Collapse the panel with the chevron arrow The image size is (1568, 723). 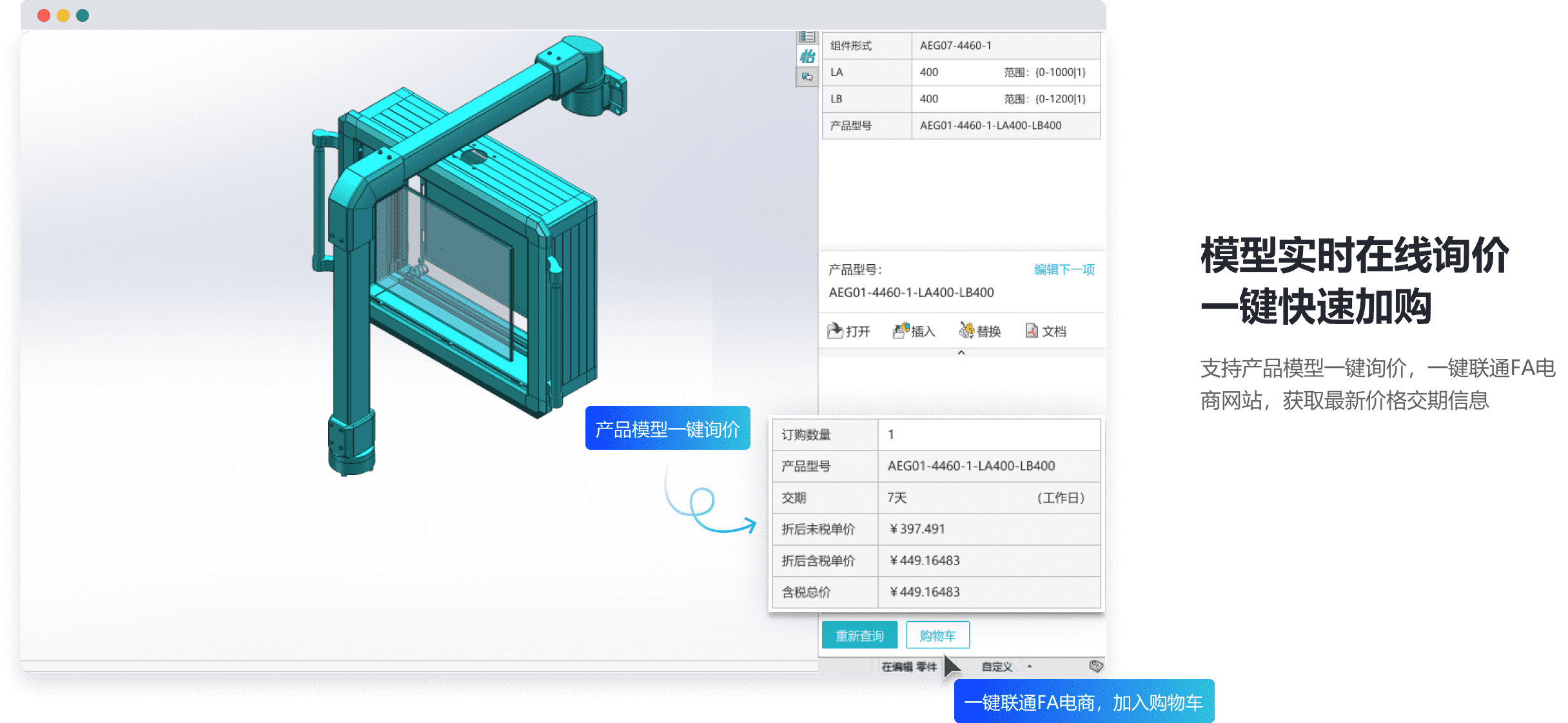click(x=961, y=352)
